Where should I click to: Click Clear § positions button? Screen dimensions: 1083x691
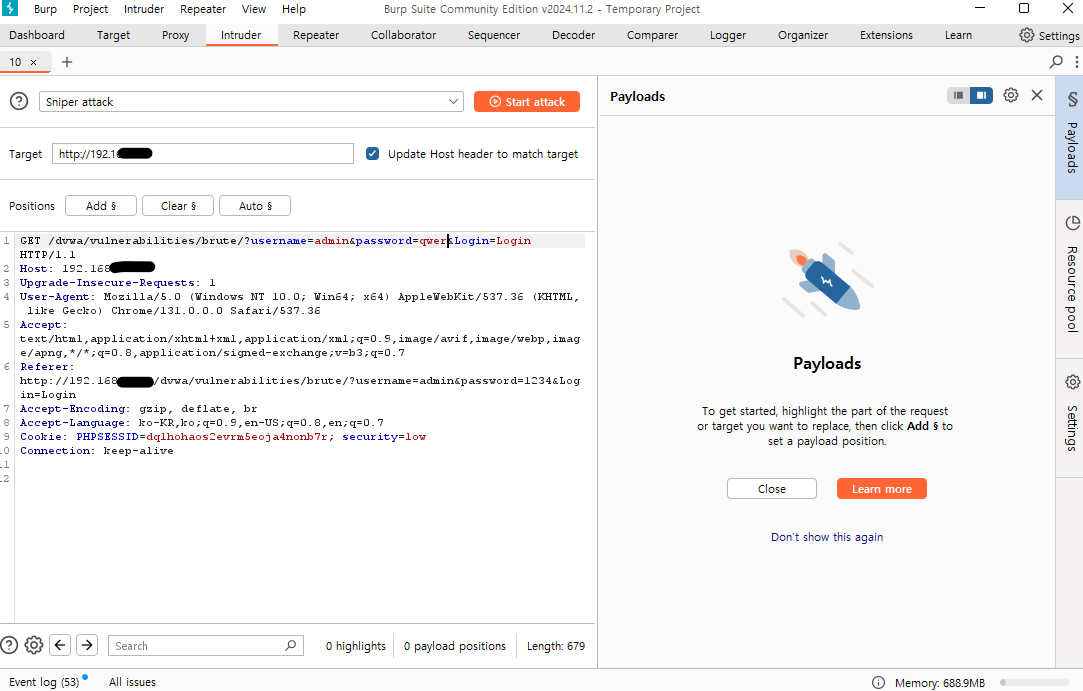[178, 206]
